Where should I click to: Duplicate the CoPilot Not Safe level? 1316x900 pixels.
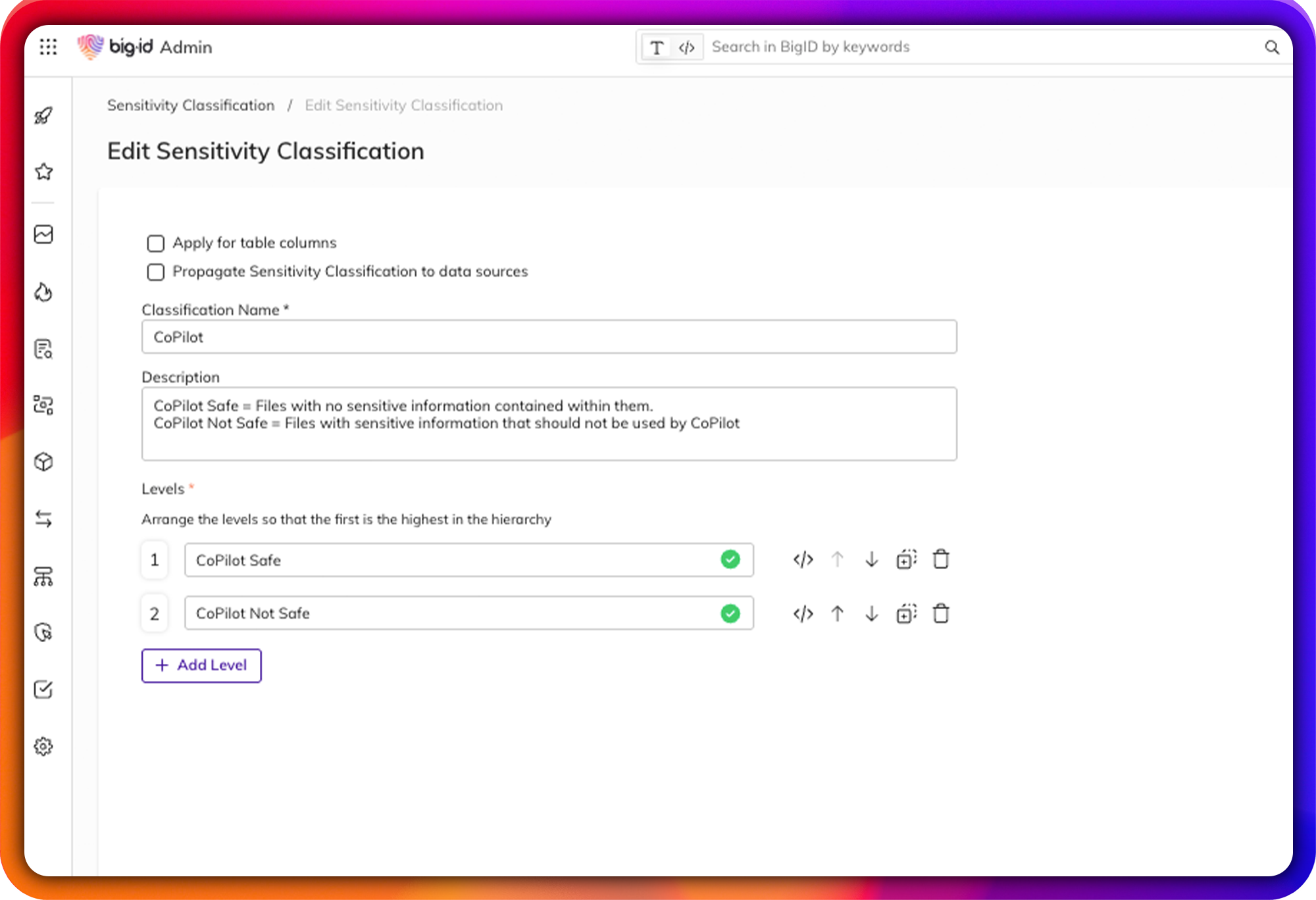click(x=906, y=613)
